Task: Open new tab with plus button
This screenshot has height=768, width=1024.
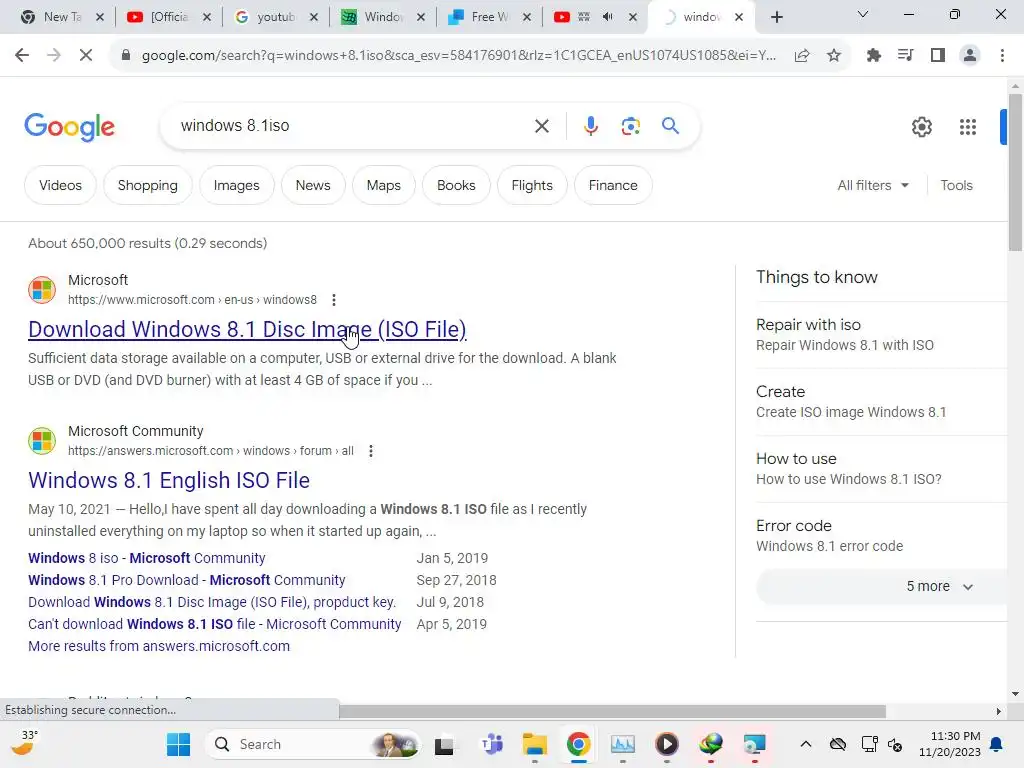Action: click(776, 17)
